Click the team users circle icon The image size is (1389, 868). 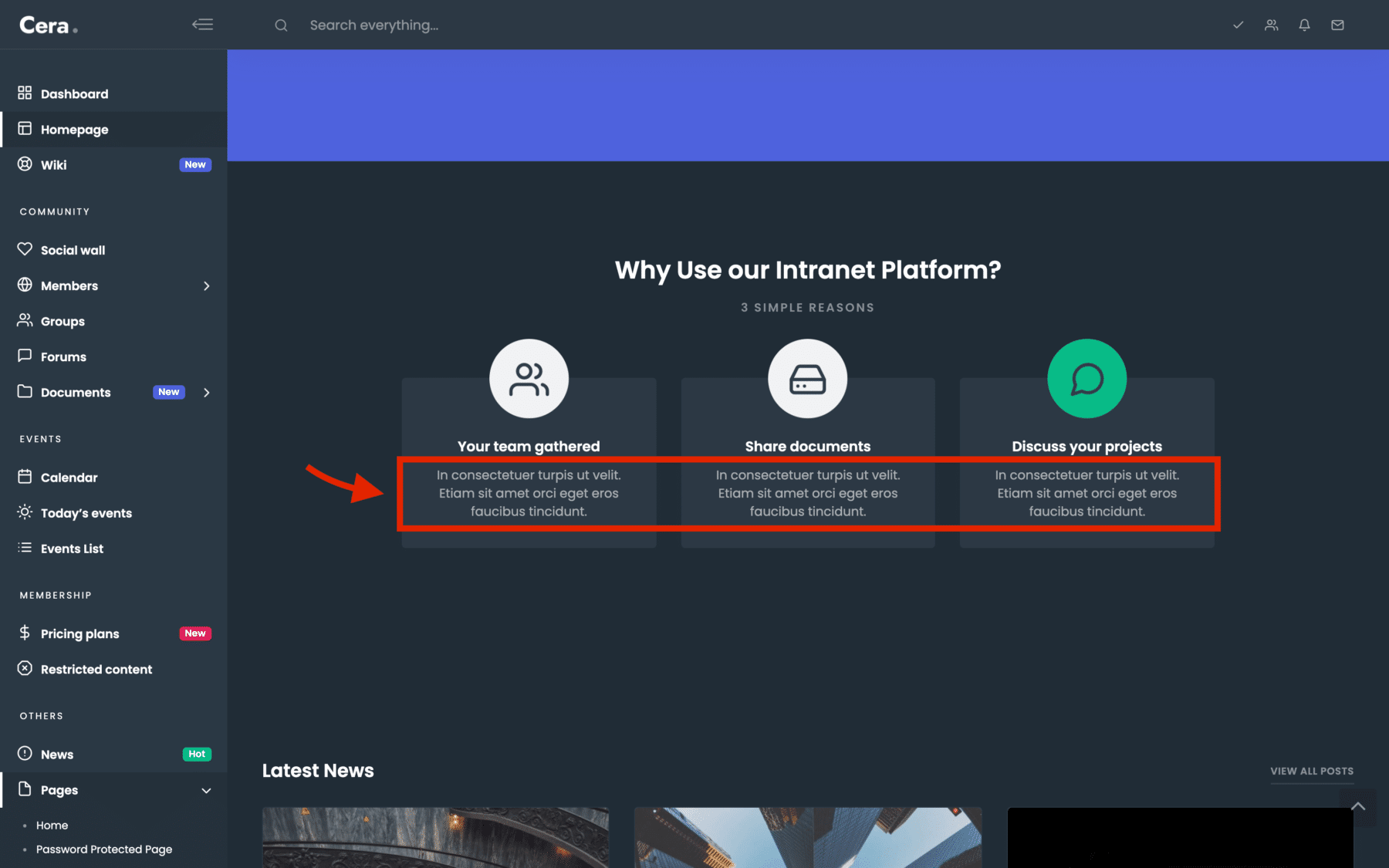529,379
